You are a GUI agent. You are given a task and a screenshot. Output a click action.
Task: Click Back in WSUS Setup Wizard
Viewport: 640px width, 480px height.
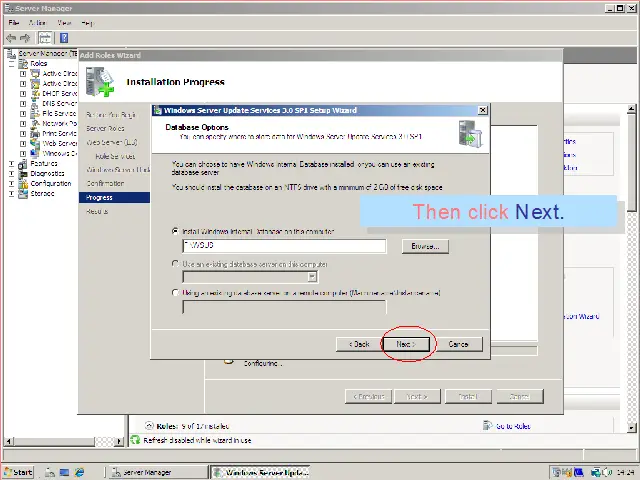point(359,344)
